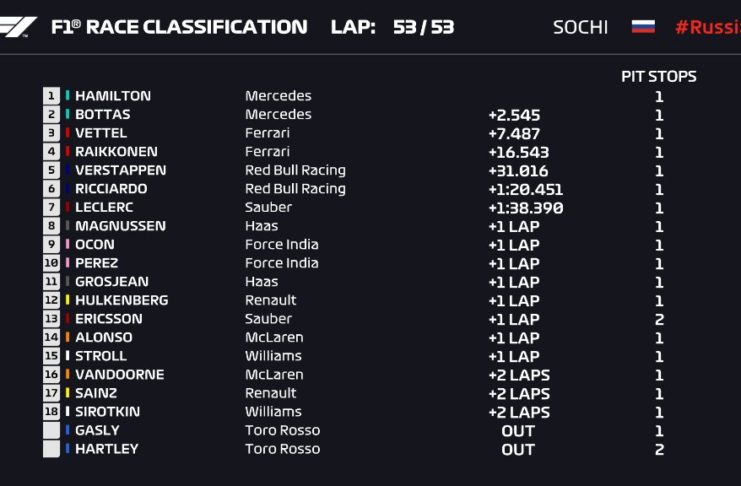The image size is (741, 486).
Task: Click the #Russia hashtag text
Action: click(x=707, y=27)
